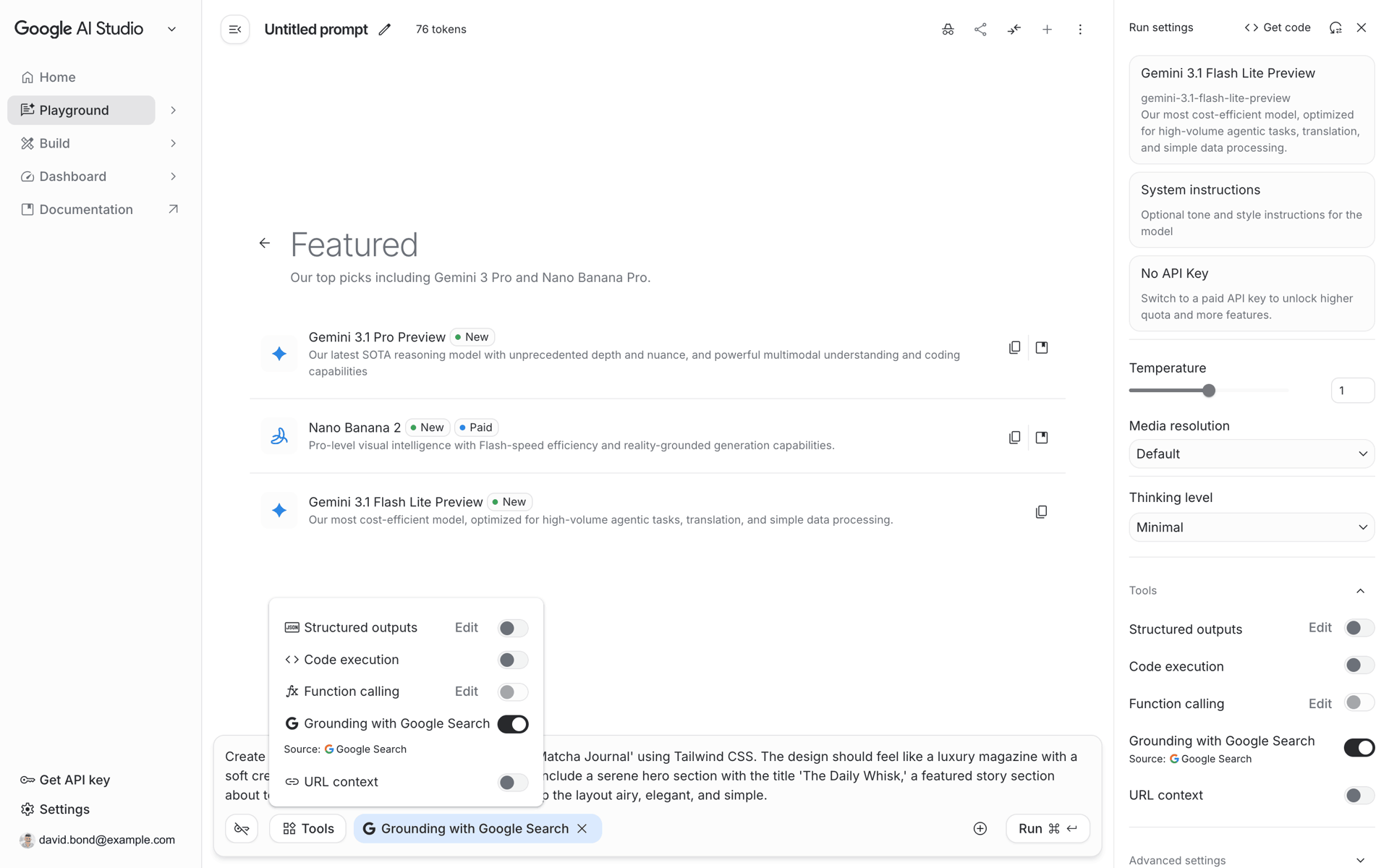The height and width of the screenshot is (868, 1389).
Task: Open Dashboard in the sidebar
Action: click(x=81, y=176)
